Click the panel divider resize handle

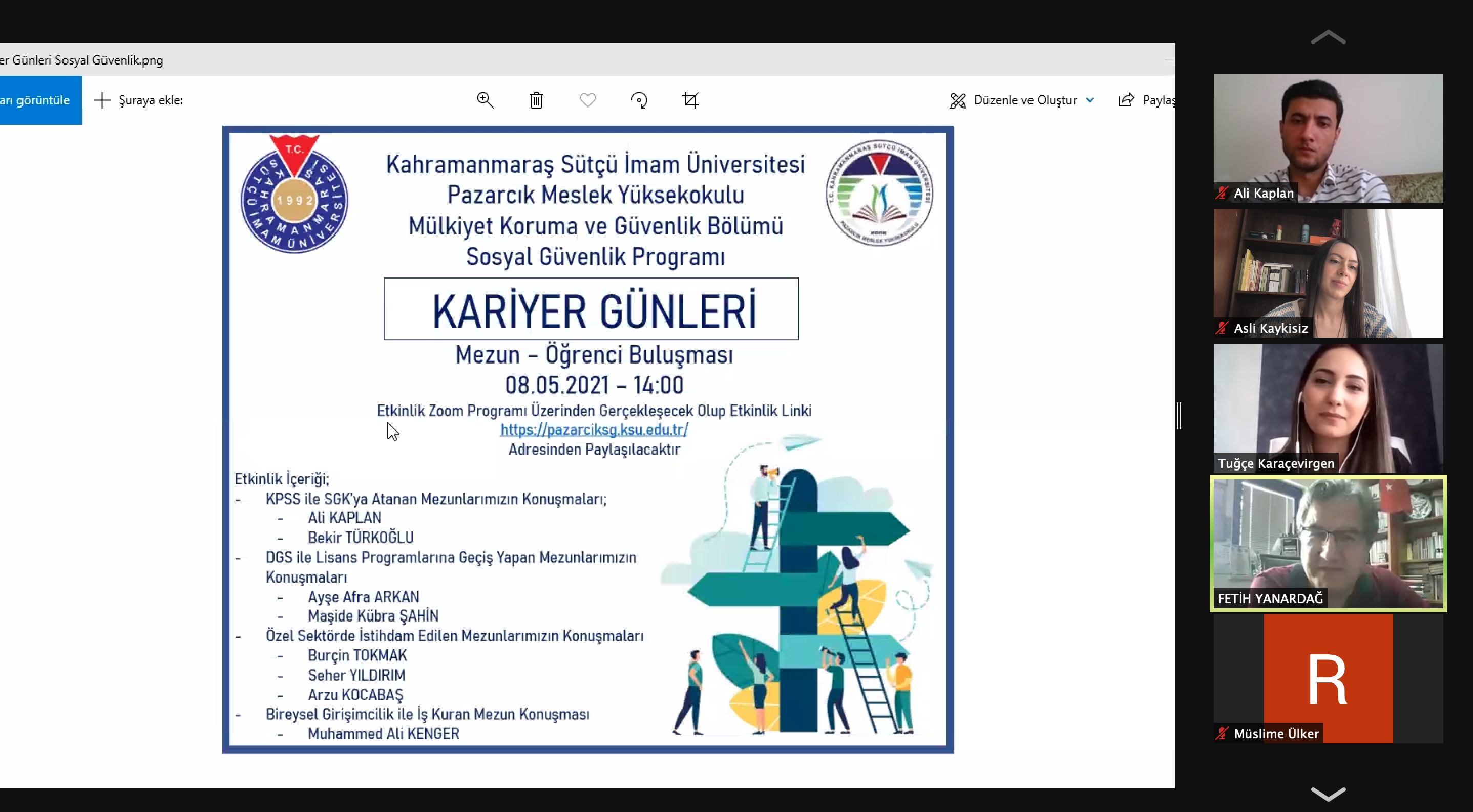(1179, 415)
